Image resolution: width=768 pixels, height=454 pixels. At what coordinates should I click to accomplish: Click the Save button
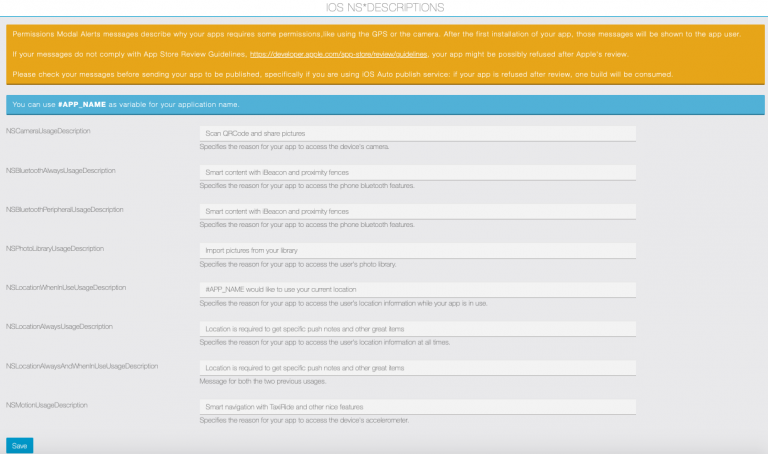tap(19, 445)
